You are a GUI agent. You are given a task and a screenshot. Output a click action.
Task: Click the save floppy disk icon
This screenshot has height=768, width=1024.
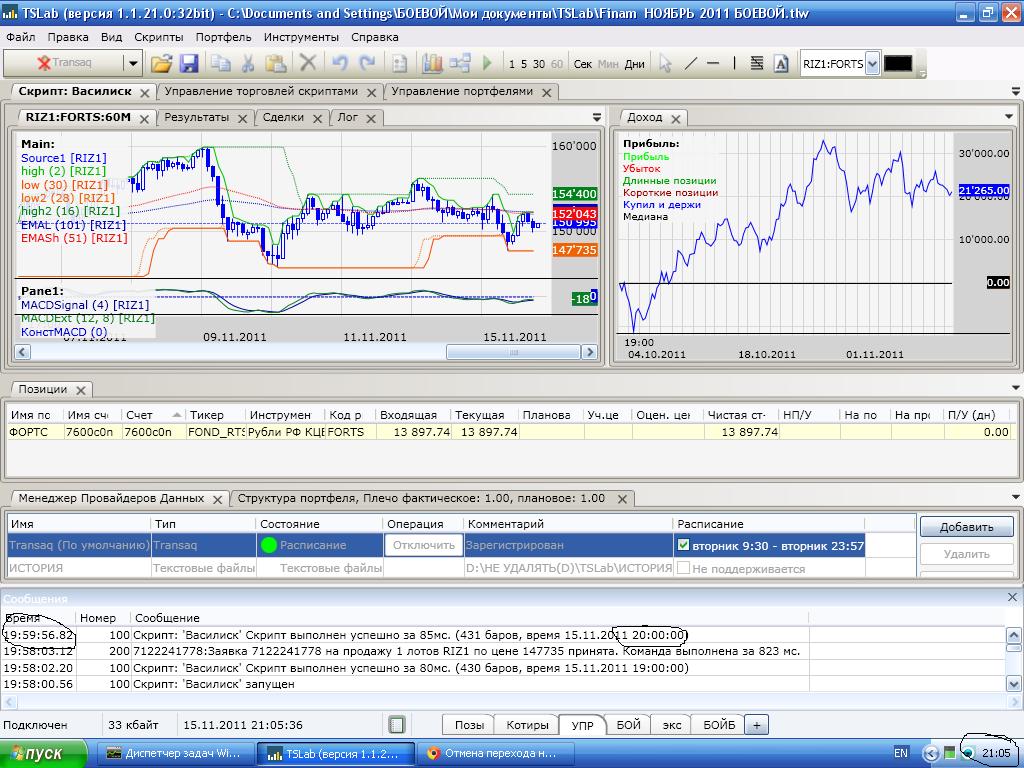(188, 63)
